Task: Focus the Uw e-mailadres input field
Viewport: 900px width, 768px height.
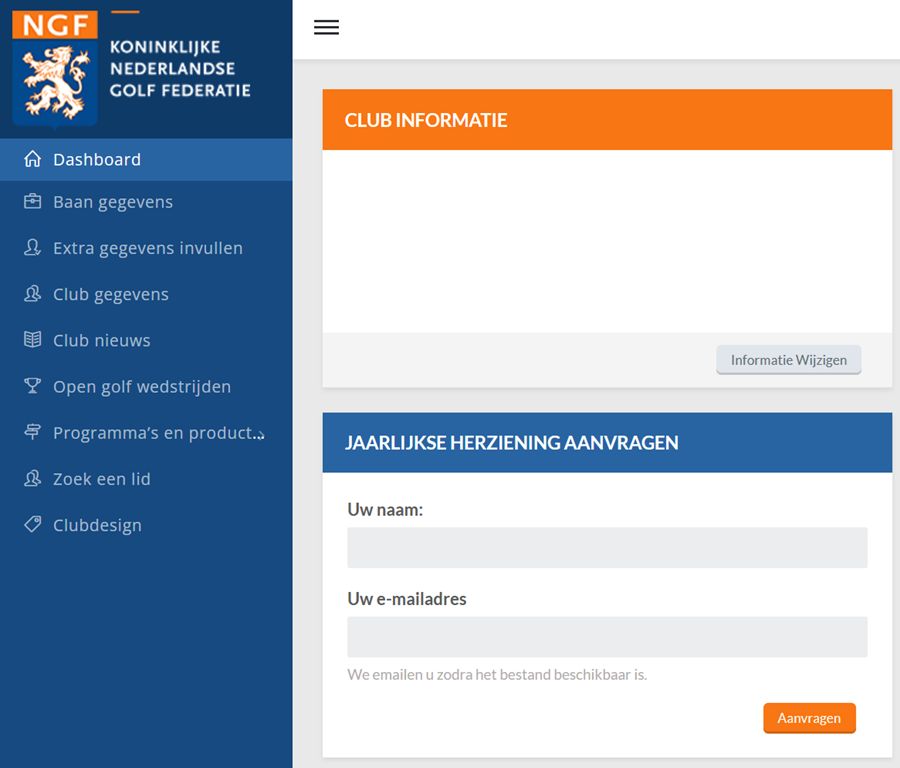Action: [x=607, y=637]
